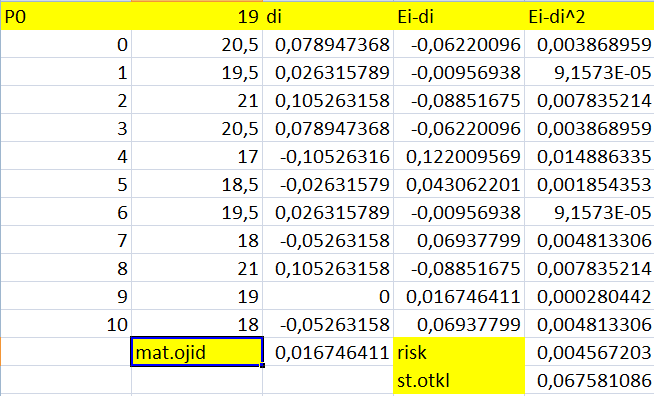Select the cell with value 17
This screenshot has width=654, height=396.
point(197,156)
